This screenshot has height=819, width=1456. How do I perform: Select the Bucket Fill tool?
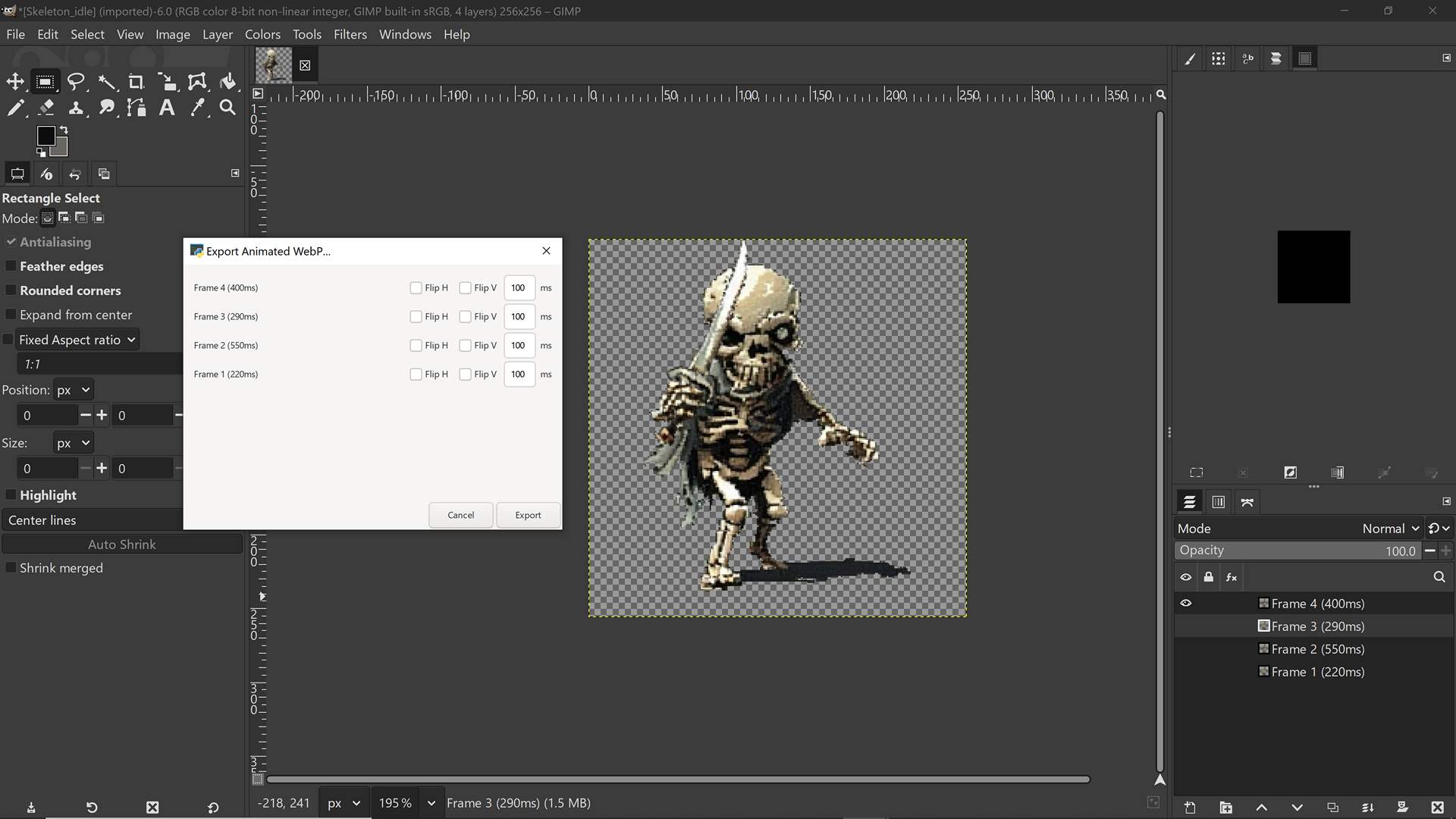[x=227, y=82]
